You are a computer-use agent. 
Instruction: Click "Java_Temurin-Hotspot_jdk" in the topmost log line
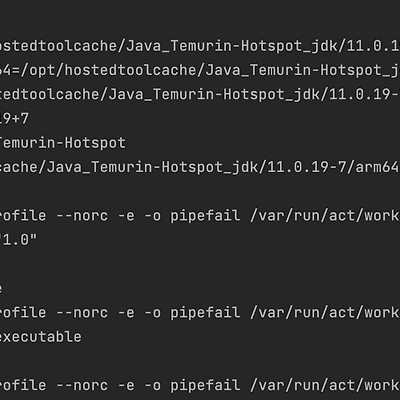click(x=232, y=46)
